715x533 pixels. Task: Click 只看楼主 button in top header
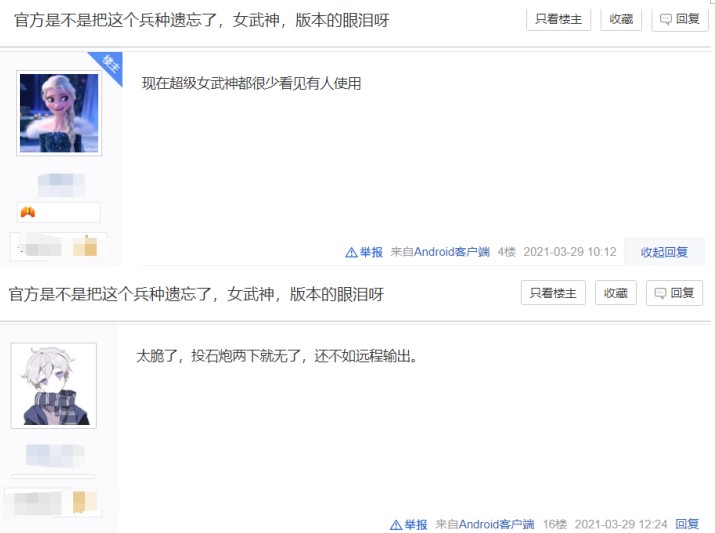coord(558,19)
